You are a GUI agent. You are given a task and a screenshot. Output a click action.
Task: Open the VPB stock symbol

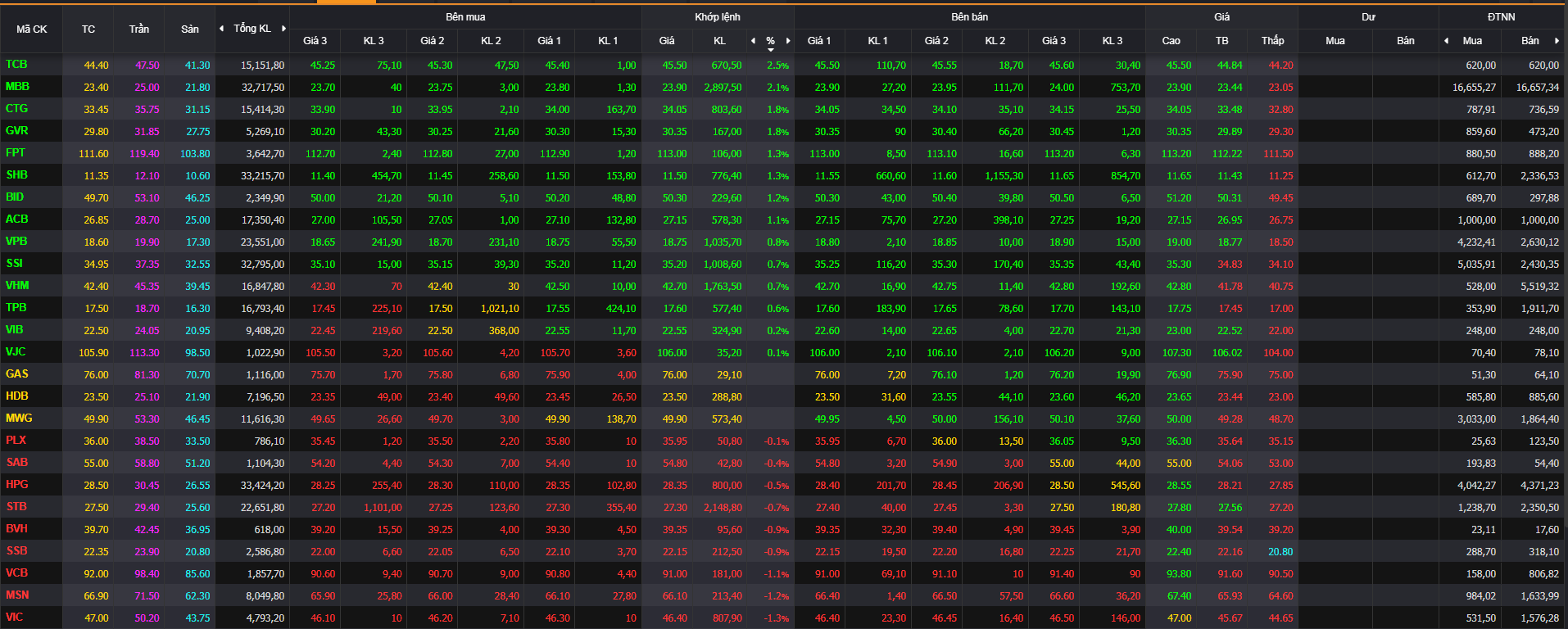click(x=16, y=242)
